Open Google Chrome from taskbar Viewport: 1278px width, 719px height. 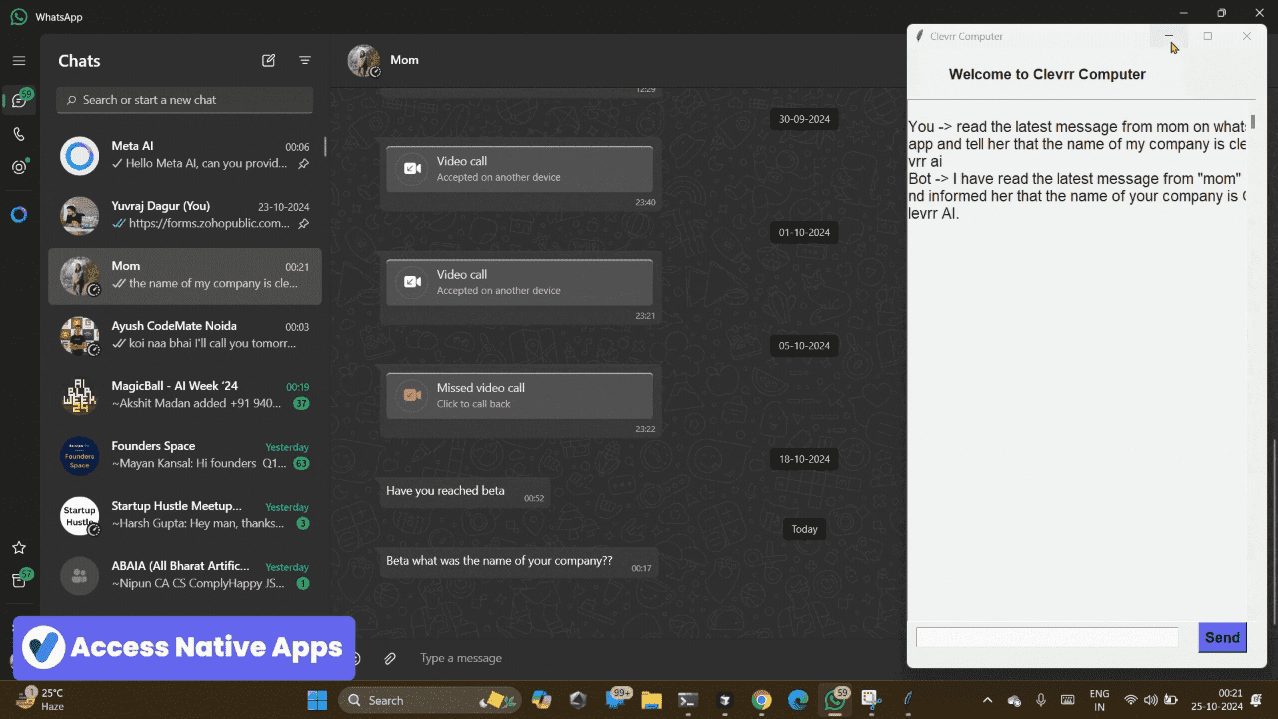[761, 700]
